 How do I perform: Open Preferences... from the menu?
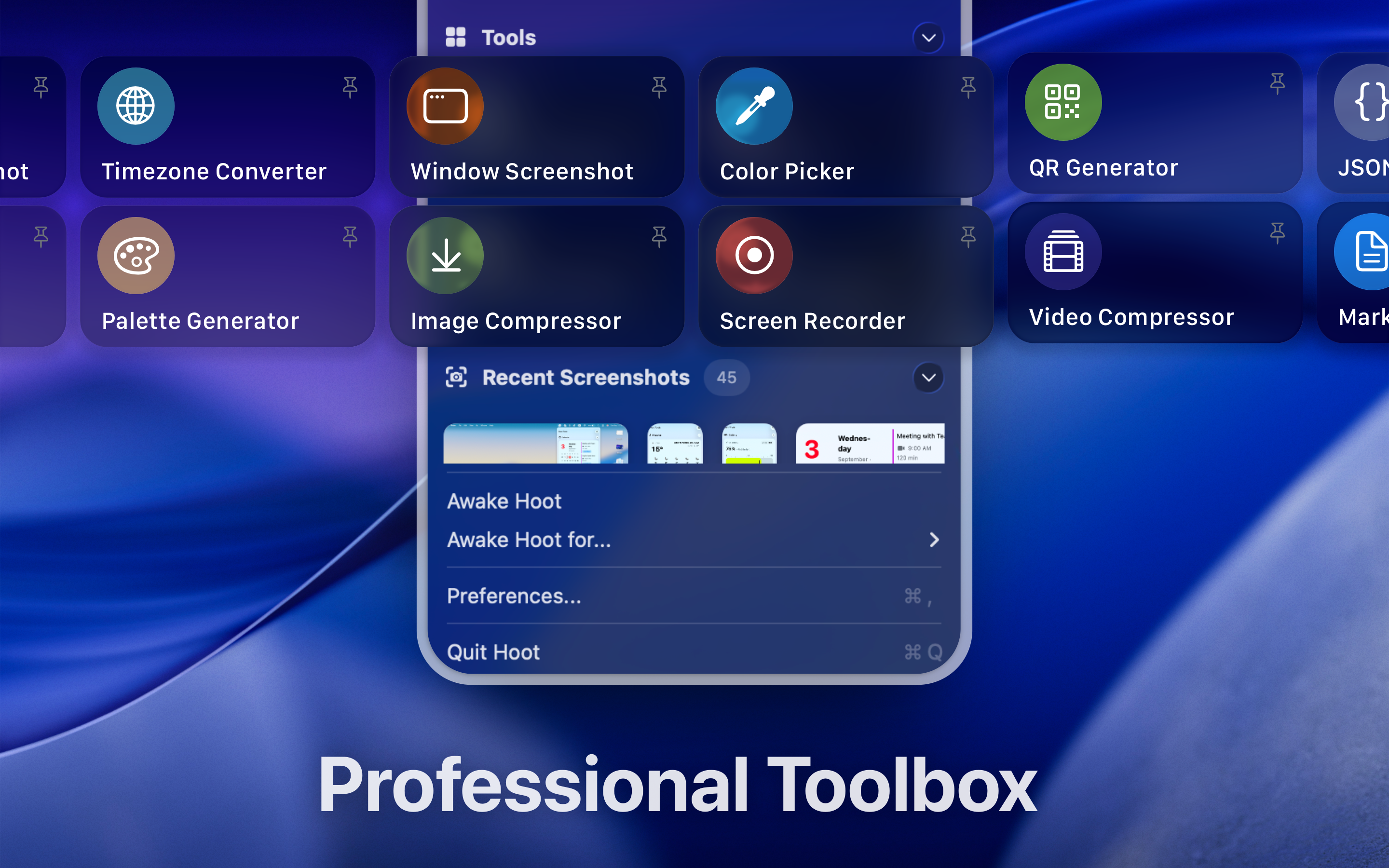point(514,596)
